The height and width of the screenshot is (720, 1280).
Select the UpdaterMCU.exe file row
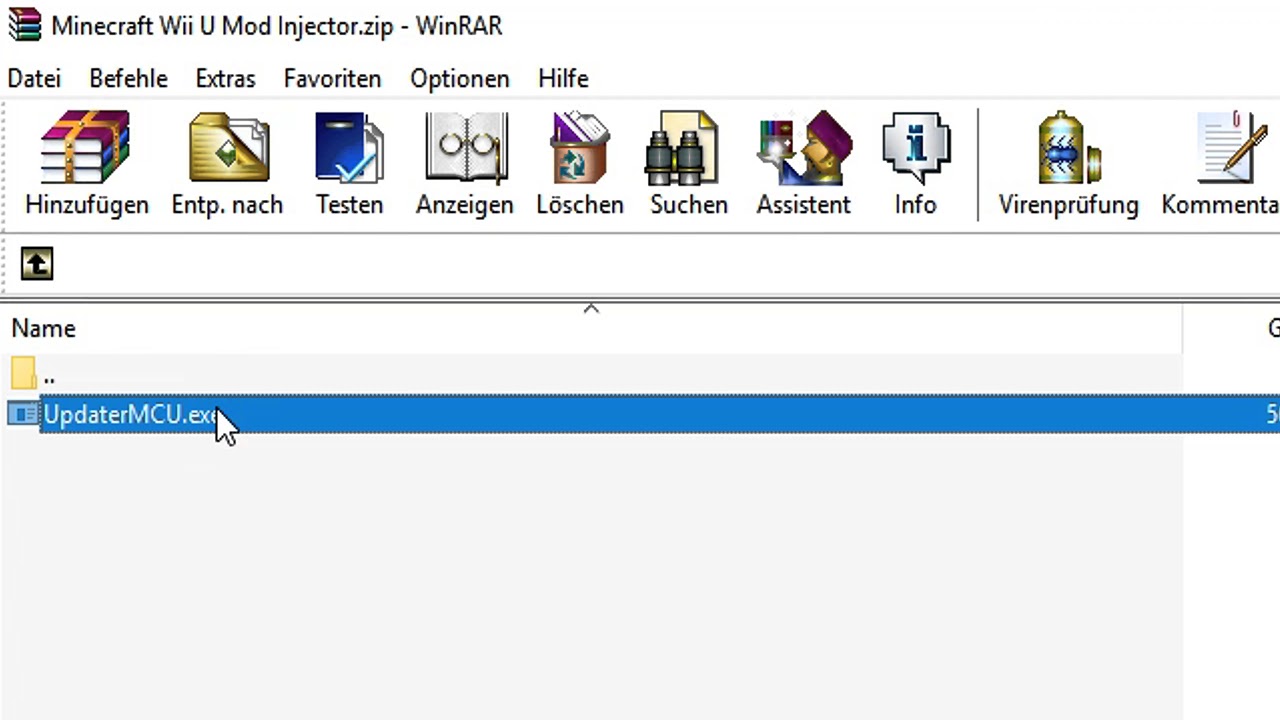[640, 414]
